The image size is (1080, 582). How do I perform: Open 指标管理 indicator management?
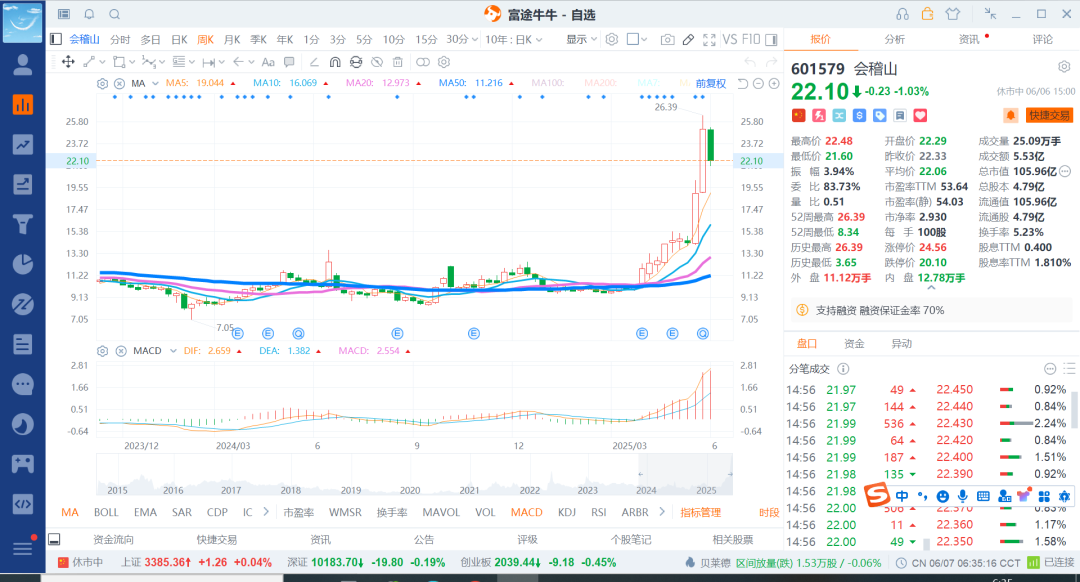pyautogui.click(x=700, y=512)
